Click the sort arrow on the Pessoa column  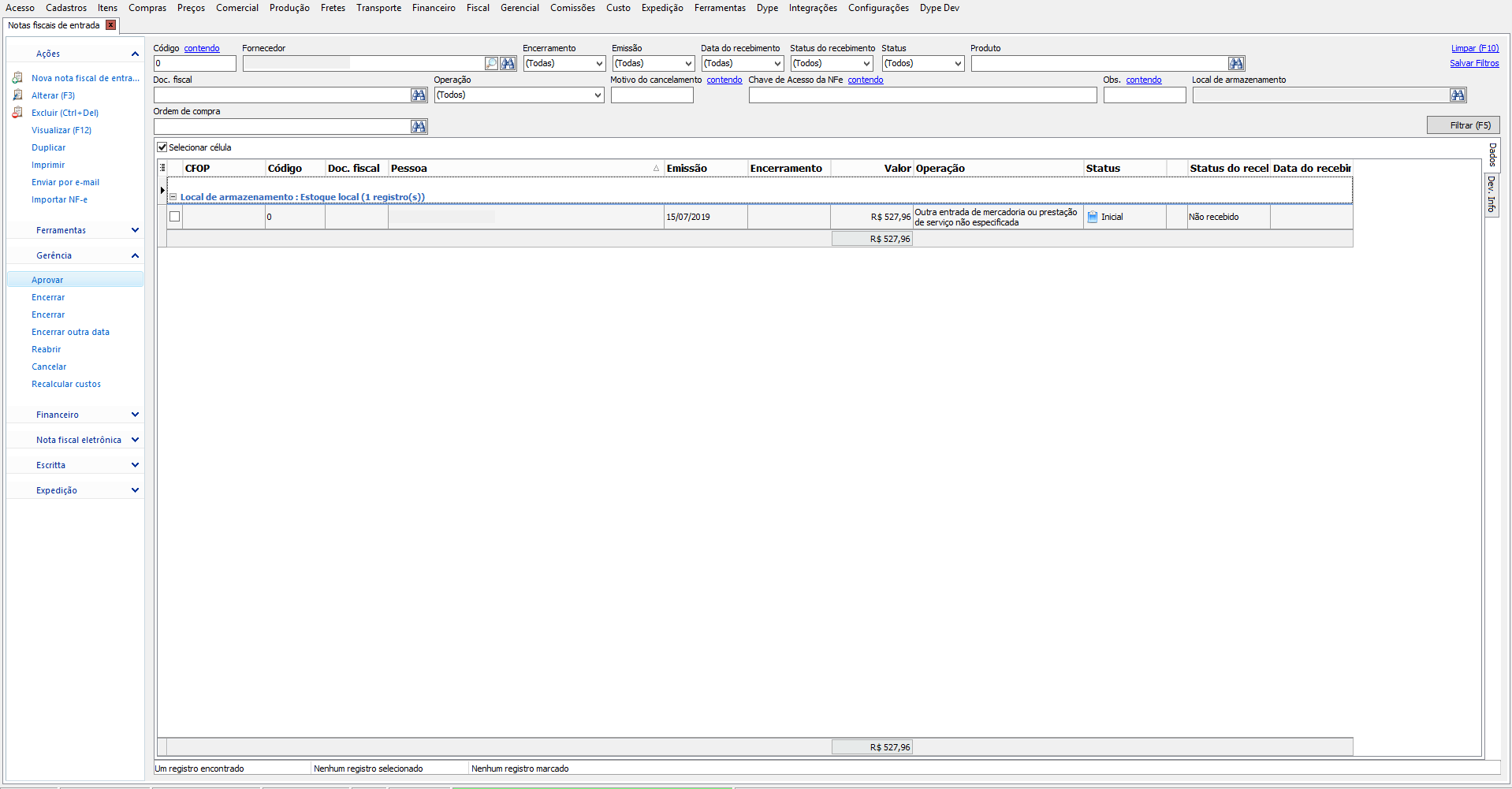(656, 169)
